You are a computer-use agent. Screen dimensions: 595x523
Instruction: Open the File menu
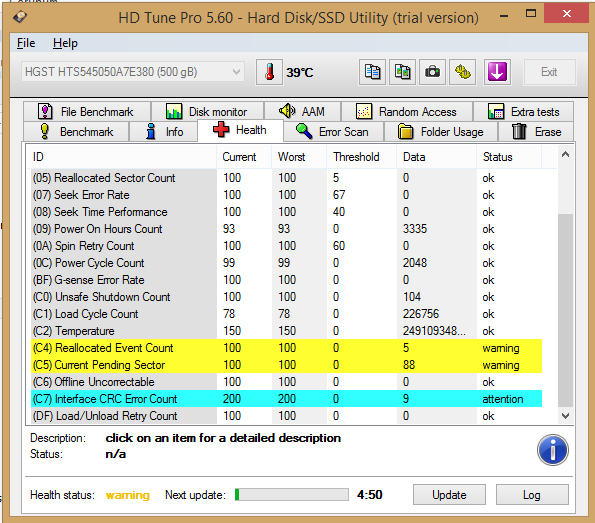coord(26,43)
